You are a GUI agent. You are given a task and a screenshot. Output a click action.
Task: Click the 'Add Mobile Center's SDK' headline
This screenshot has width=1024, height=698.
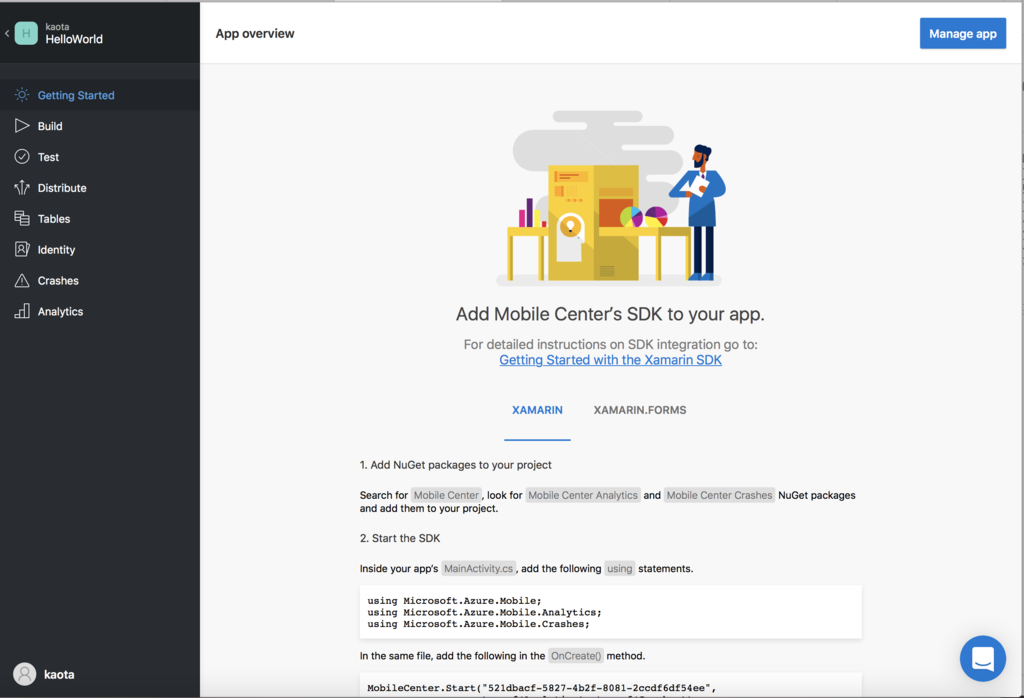[610, 314]
